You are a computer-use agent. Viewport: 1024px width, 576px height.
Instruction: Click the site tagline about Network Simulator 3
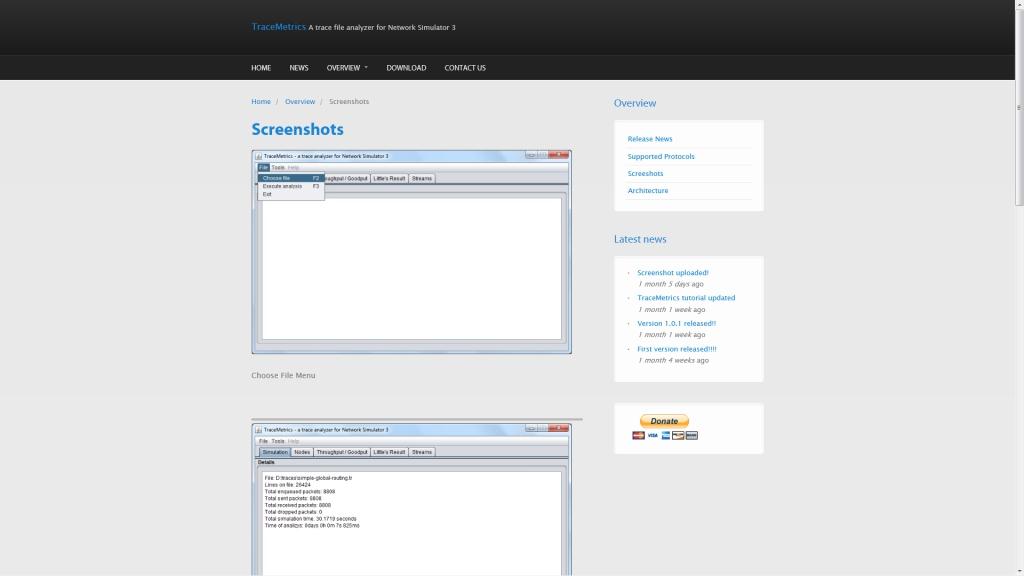(x=382, y=27)
